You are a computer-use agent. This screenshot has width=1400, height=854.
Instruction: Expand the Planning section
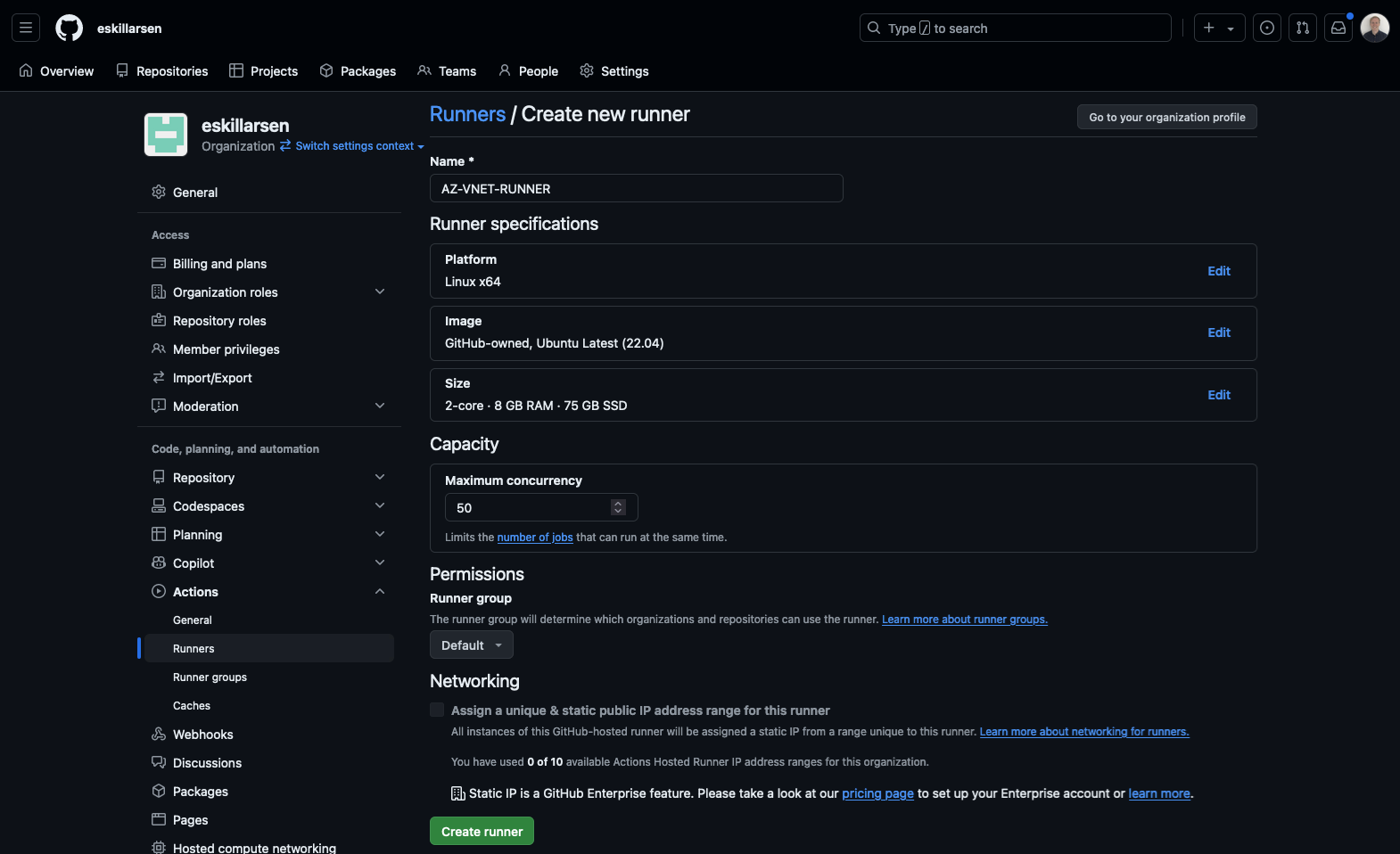(269, 534)
